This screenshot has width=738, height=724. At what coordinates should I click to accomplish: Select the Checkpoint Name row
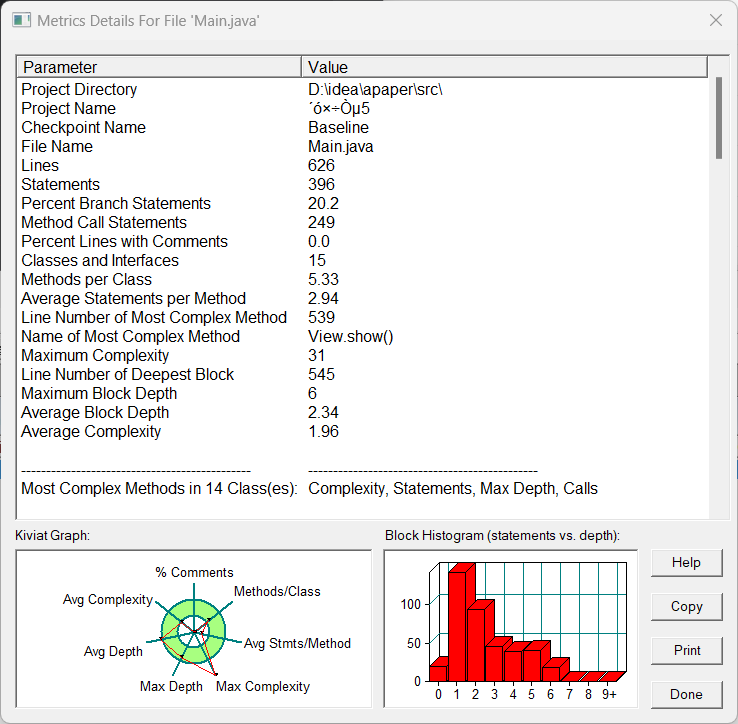(x=362, y=128)
